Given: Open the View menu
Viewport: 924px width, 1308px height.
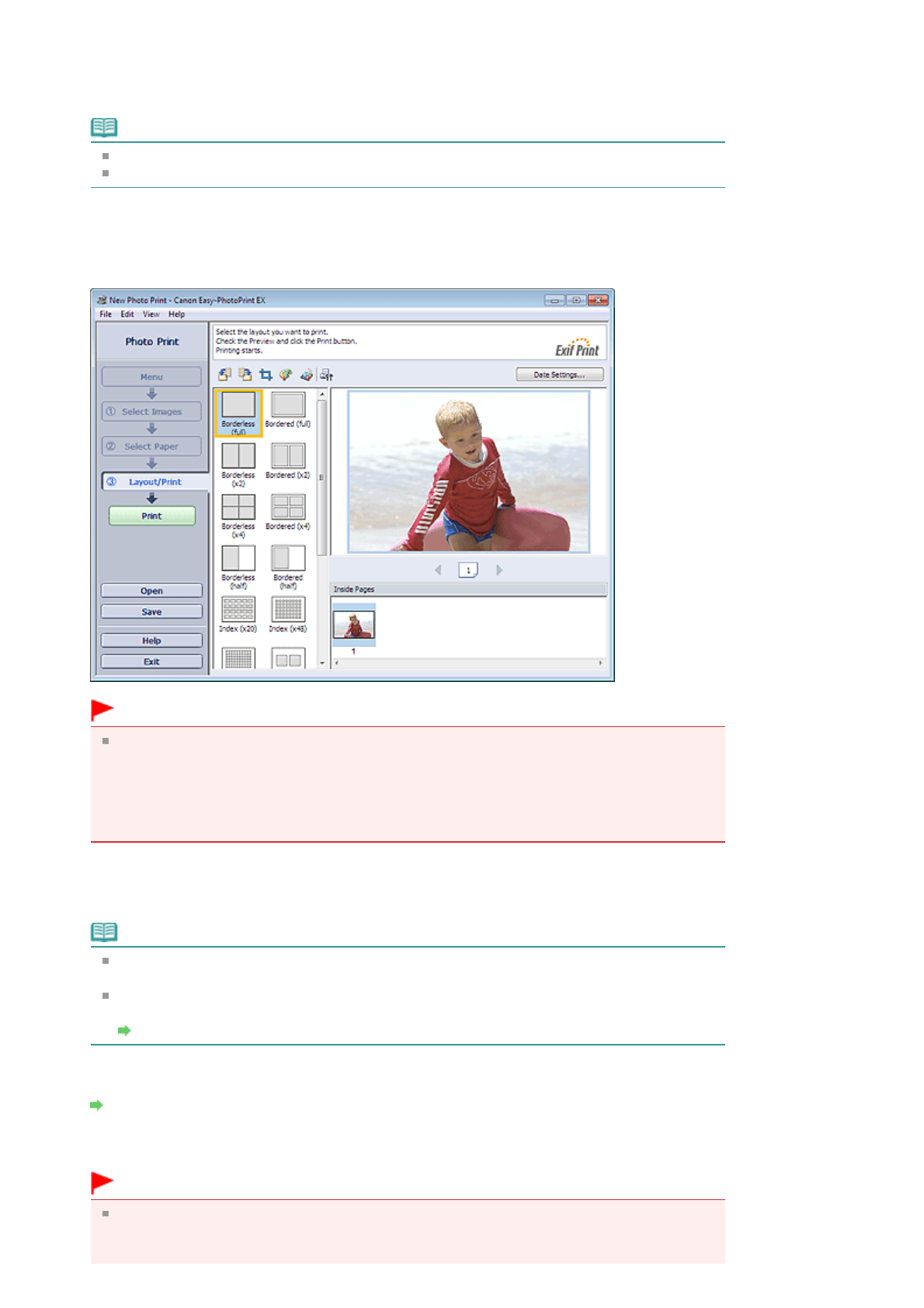Looking at the screenshot, I should coord(151,315).
